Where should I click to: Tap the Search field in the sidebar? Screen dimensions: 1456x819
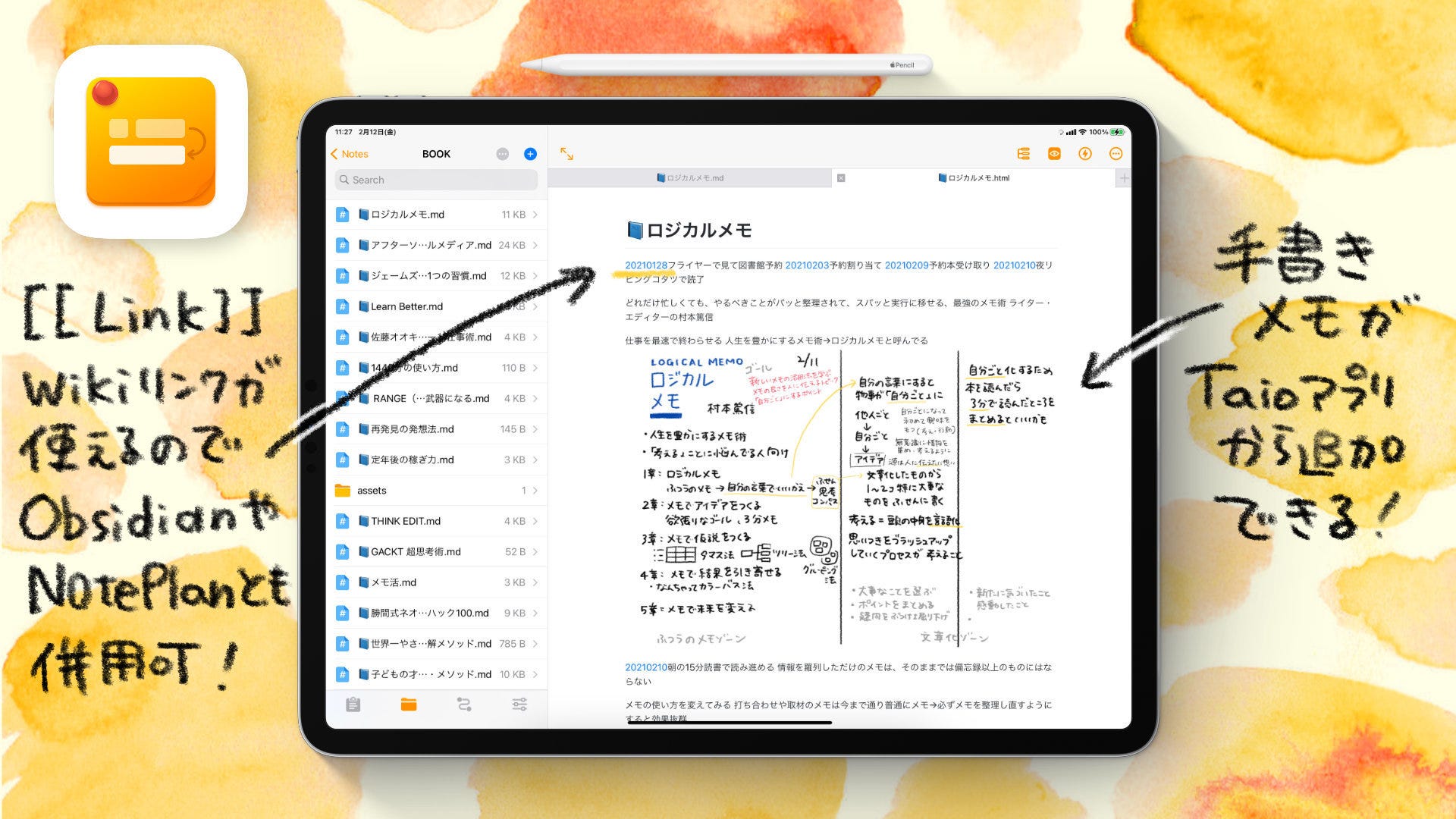(436, 180)
